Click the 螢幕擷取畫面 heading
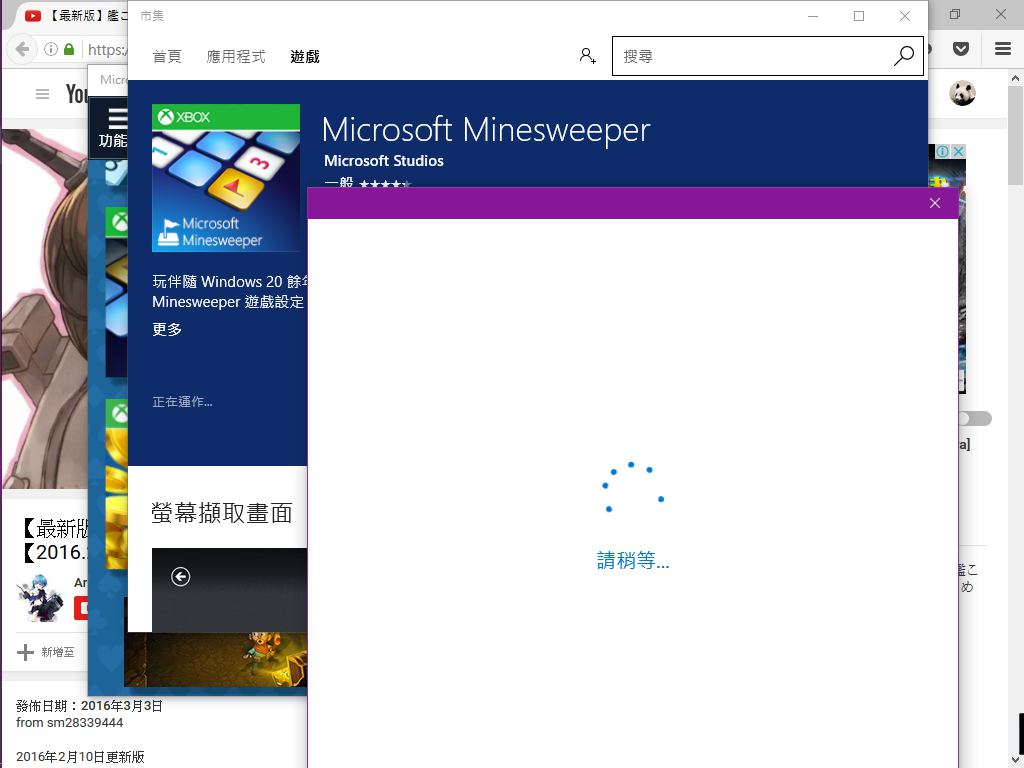The height and width of the screenshot is (768, 1024). pos(221,513)
